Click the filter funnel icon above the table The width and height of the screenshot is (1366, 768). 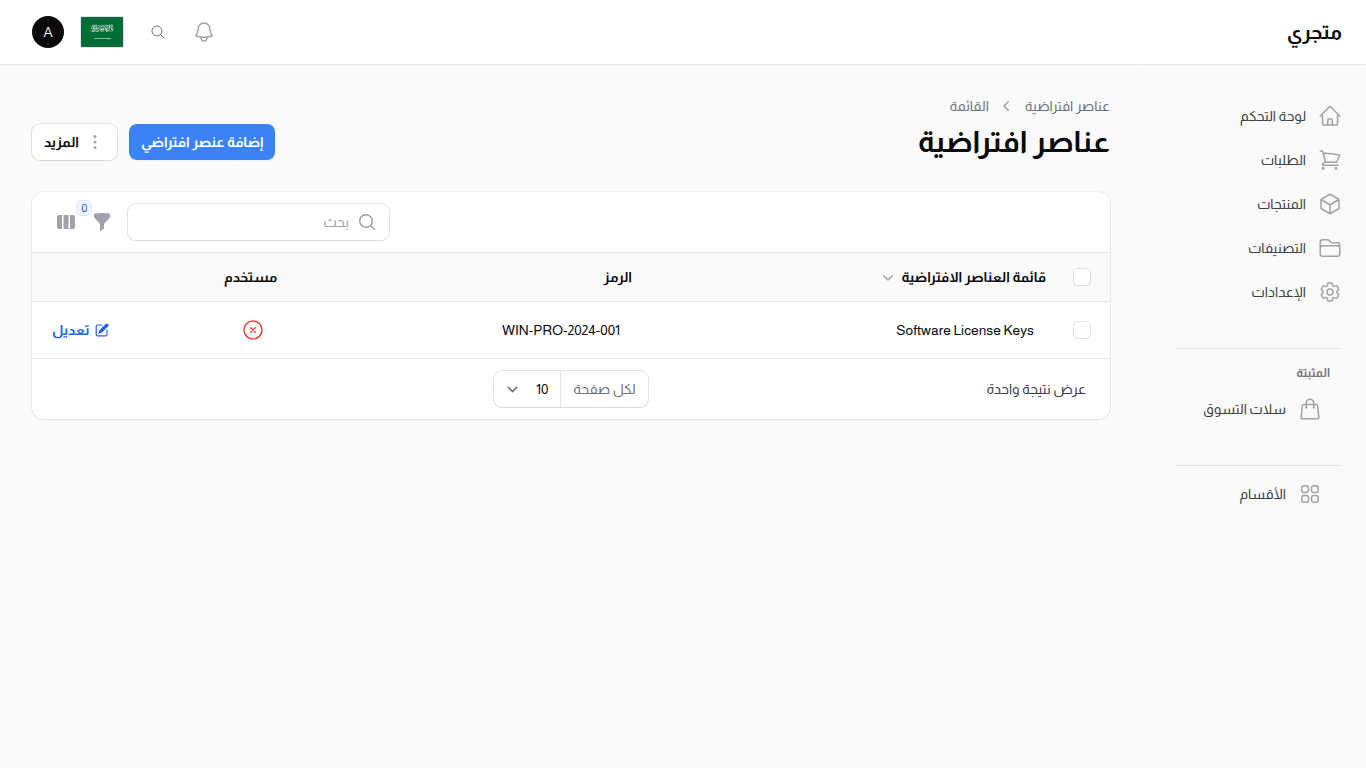(x=101, y=222)
